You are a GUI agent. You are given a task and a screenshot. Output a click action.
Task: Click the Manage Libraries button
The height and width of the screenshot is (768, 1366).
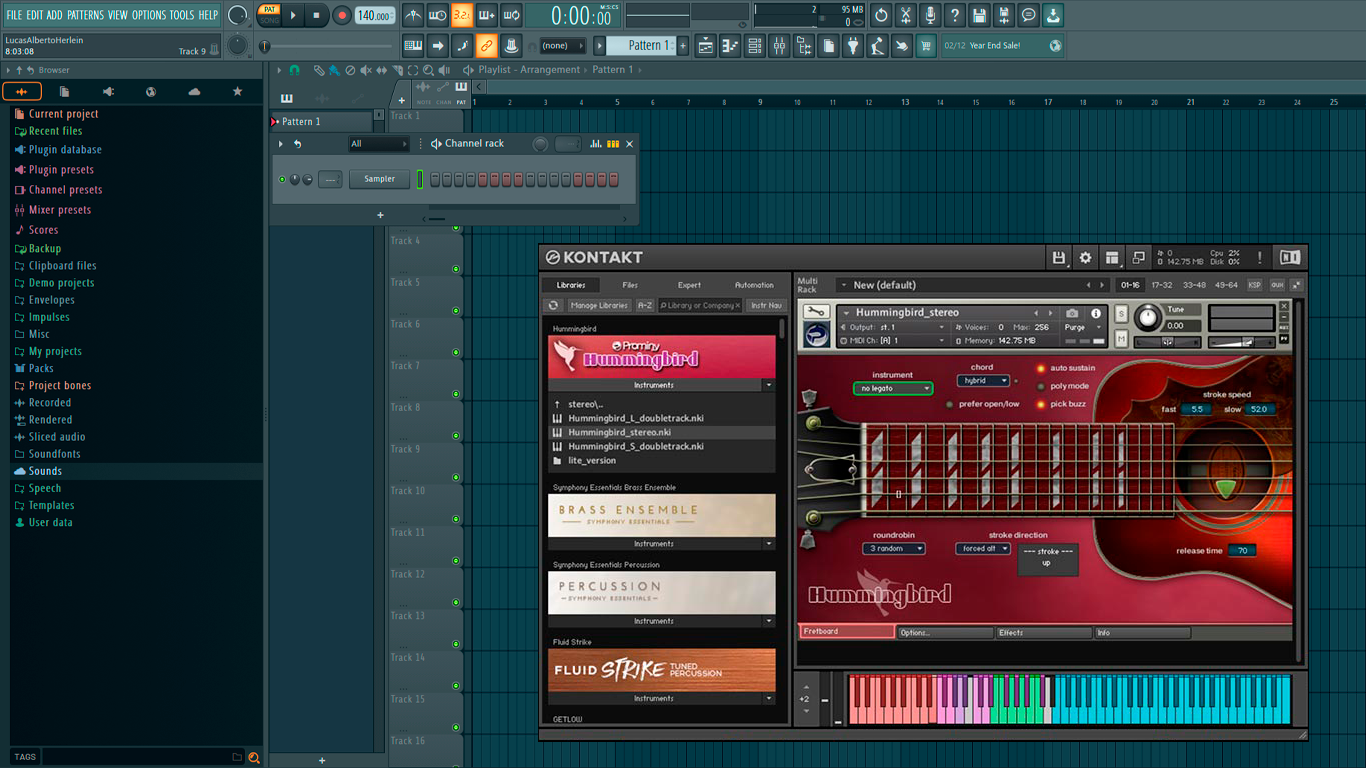[600, 305]
